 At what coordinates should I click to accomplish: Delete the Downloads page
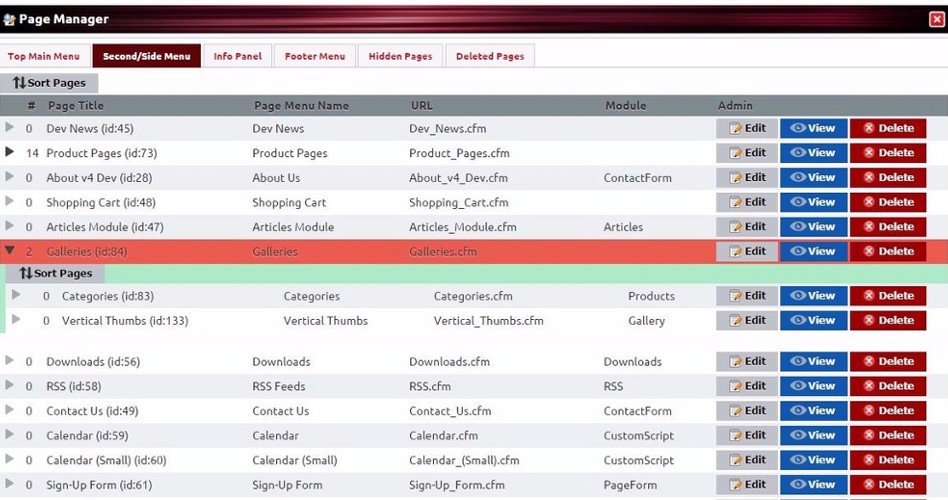tap(888, 362)
